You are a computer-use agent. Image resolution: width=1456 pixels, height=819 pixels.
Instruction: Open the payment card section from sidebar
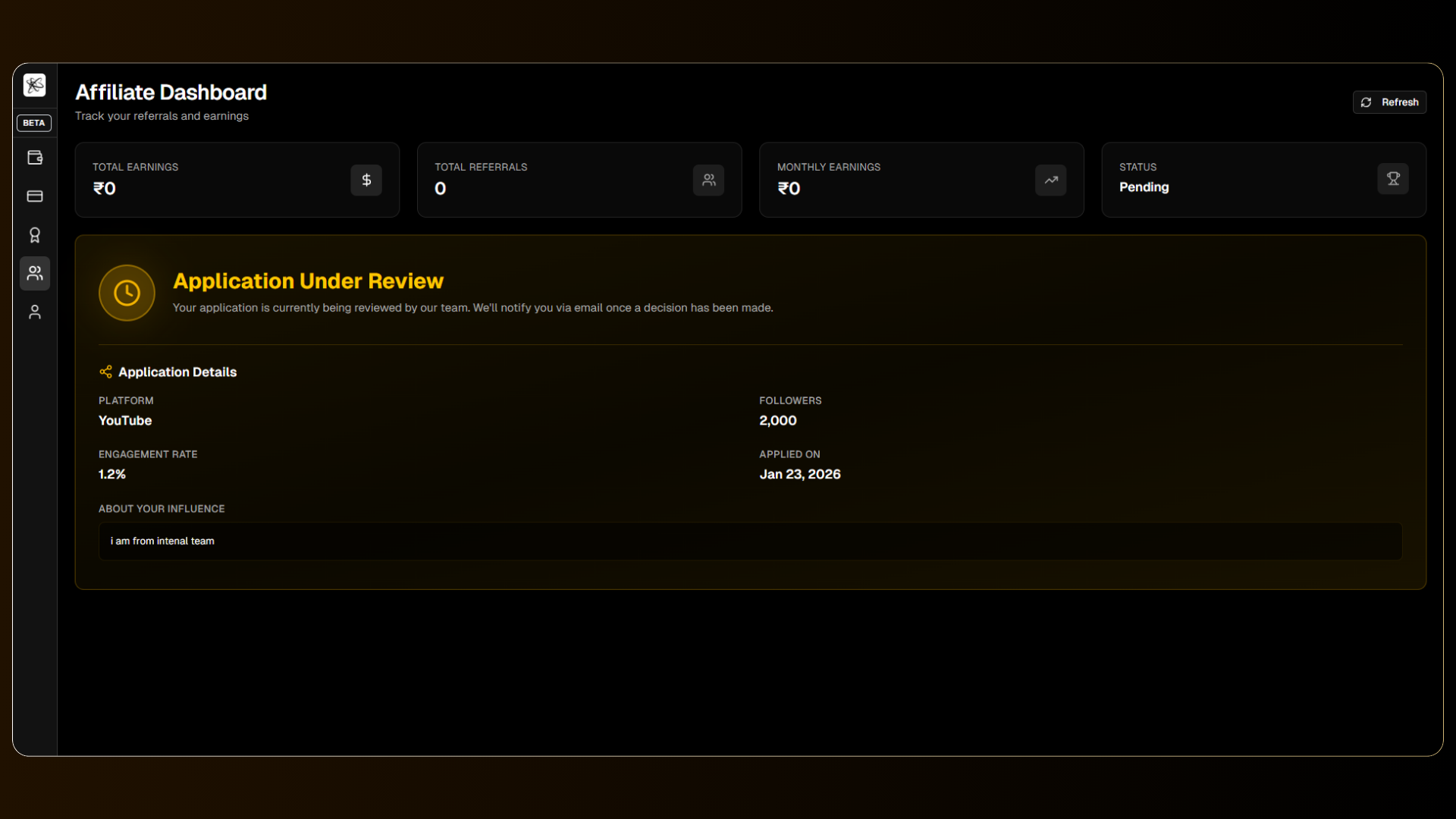35,196
